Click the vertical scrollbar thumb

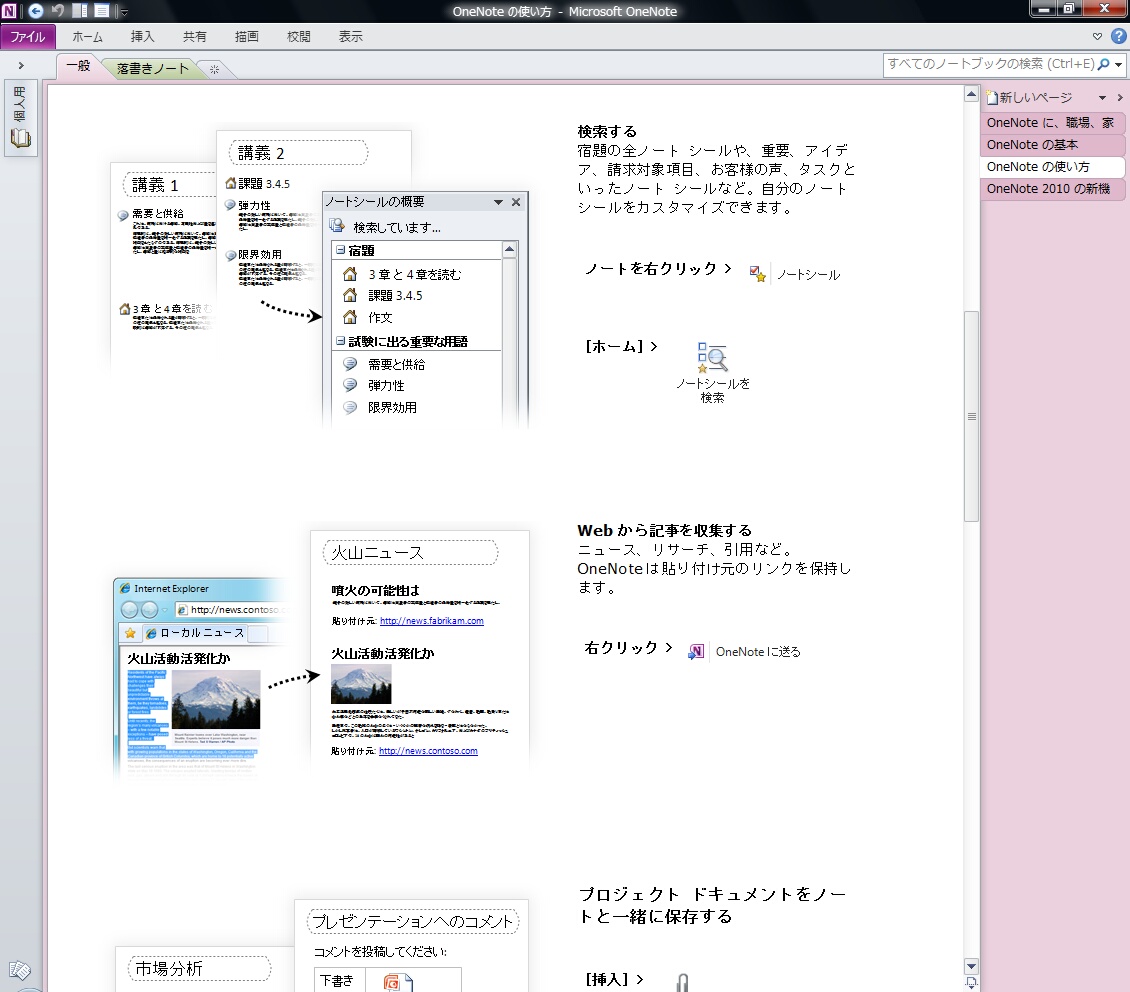tap(971, 416)
